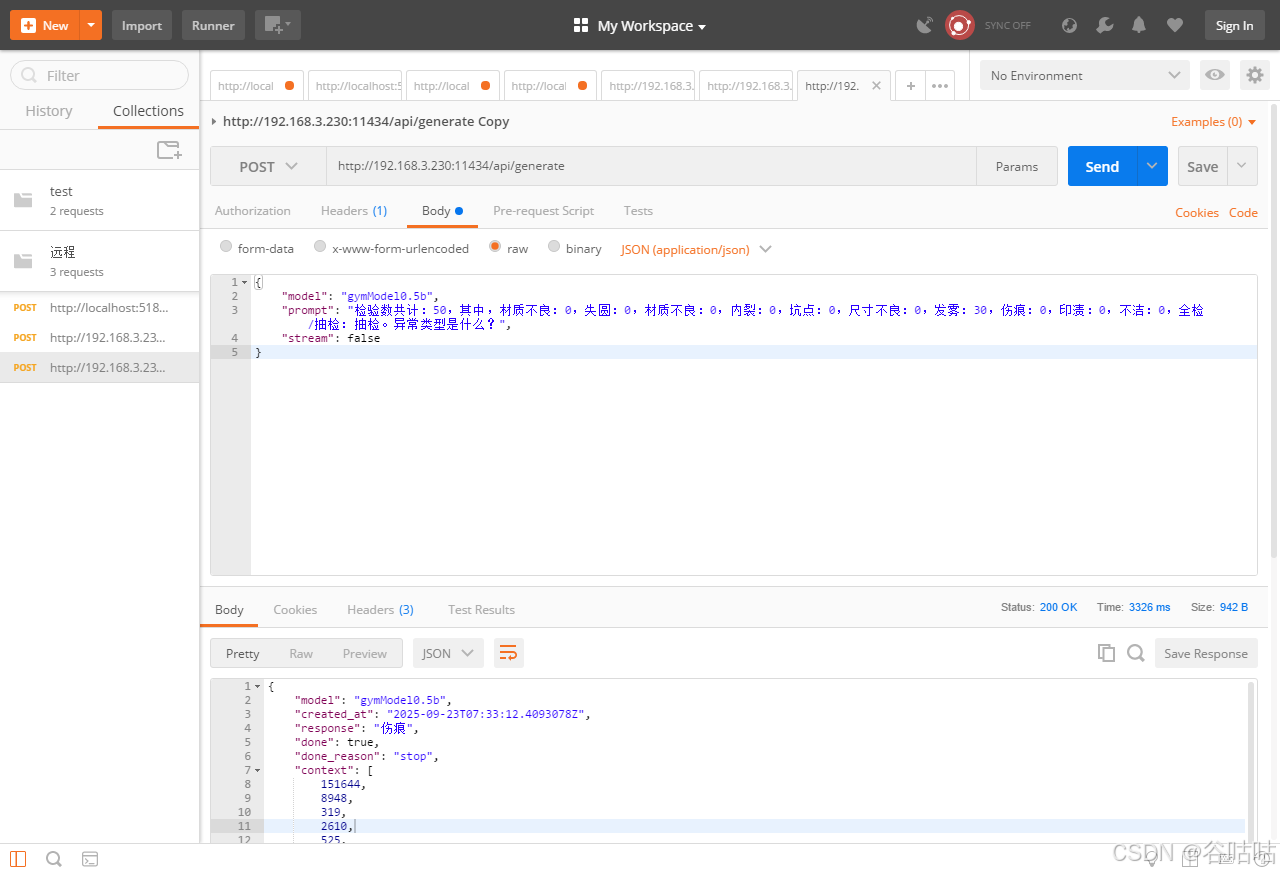Open the response JSON format dropdown
The image size is (1280, 874).
point(448,653)
